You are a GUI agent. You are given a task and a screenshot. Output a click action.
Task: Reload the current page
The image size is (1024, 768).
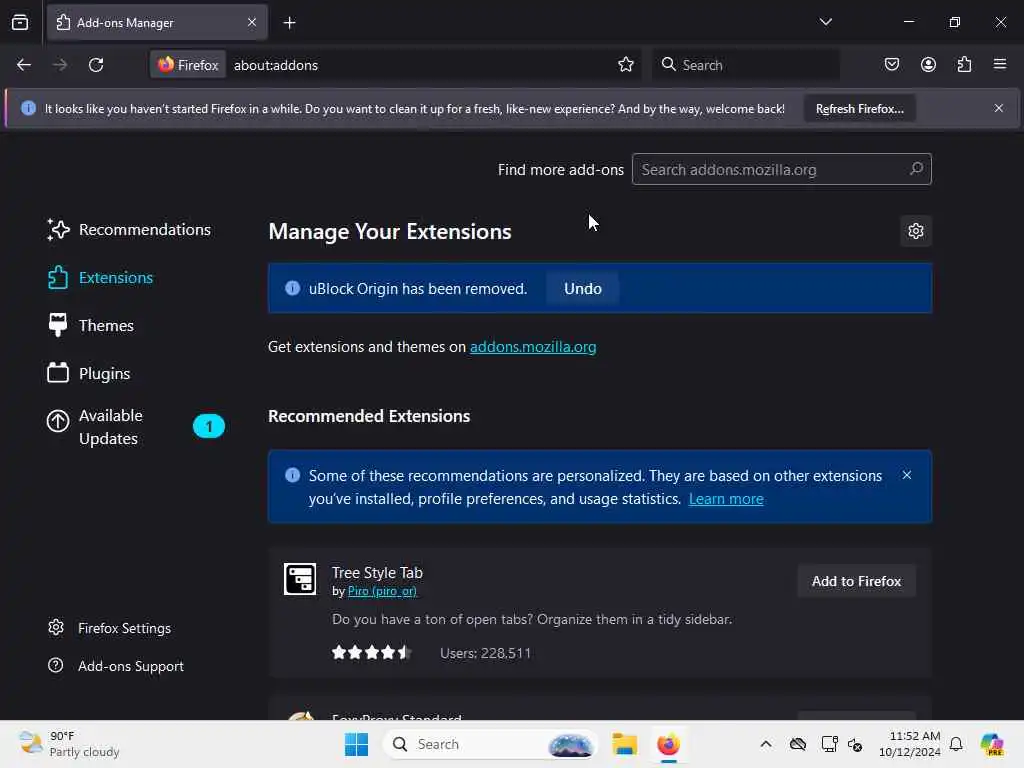pos(96,65)
